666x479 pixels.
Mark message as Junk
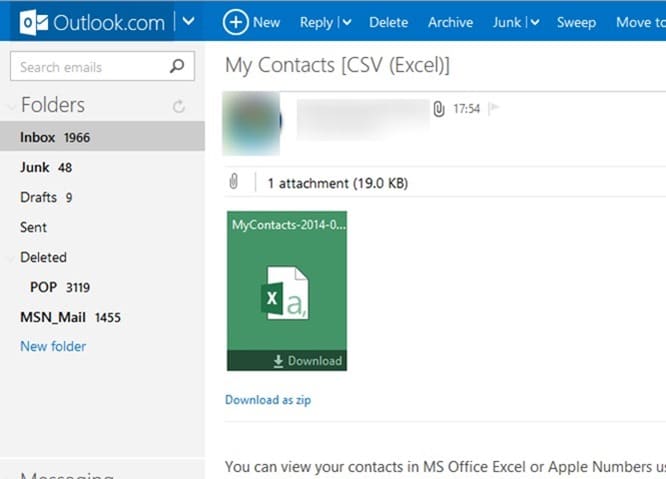click(507, 22)
